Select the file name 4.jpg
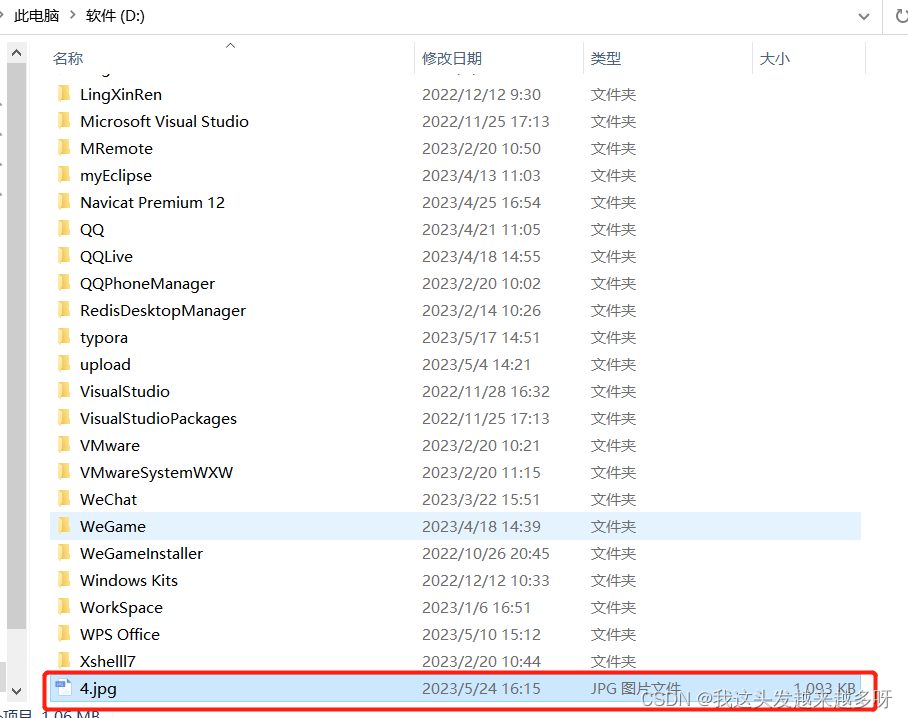 98,688
